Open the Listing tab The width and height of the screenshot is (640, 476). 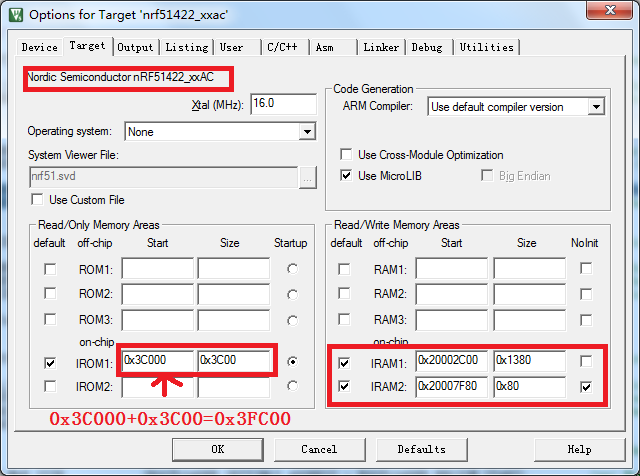(187, 47)
